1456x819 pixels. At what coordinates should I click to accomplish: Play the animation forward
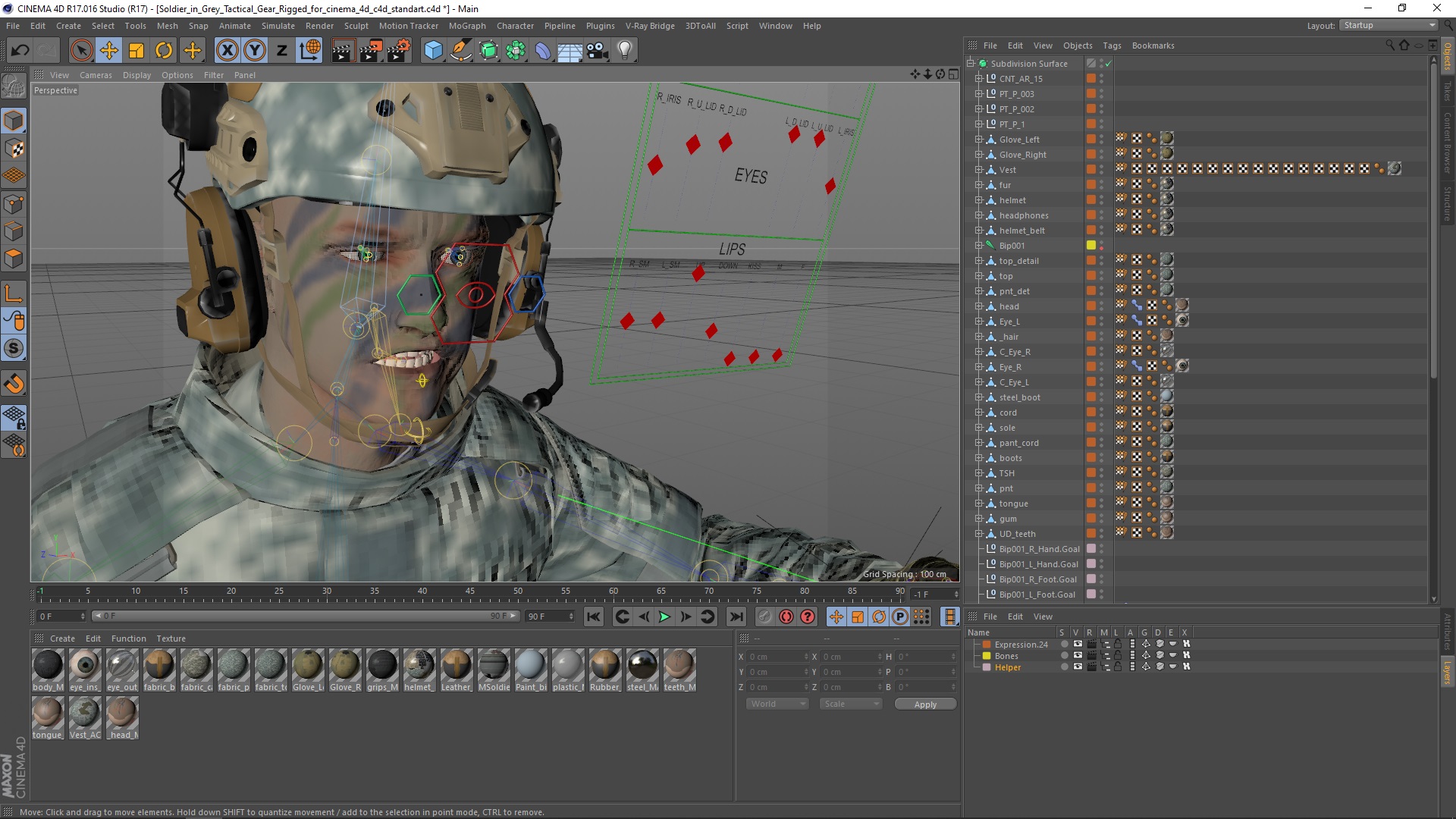[664, 617]
